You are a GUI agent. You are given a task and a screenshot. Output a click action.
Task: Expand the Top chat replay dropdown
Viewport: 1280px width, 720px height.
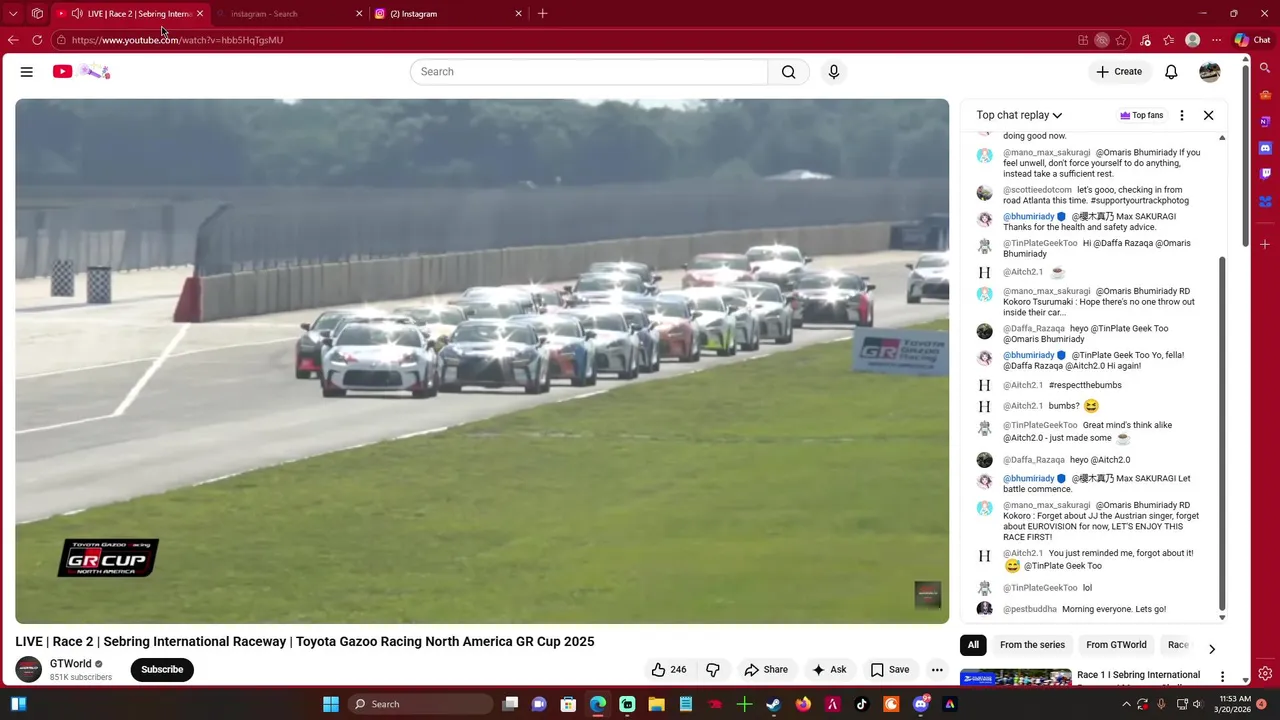point(1019,115)
